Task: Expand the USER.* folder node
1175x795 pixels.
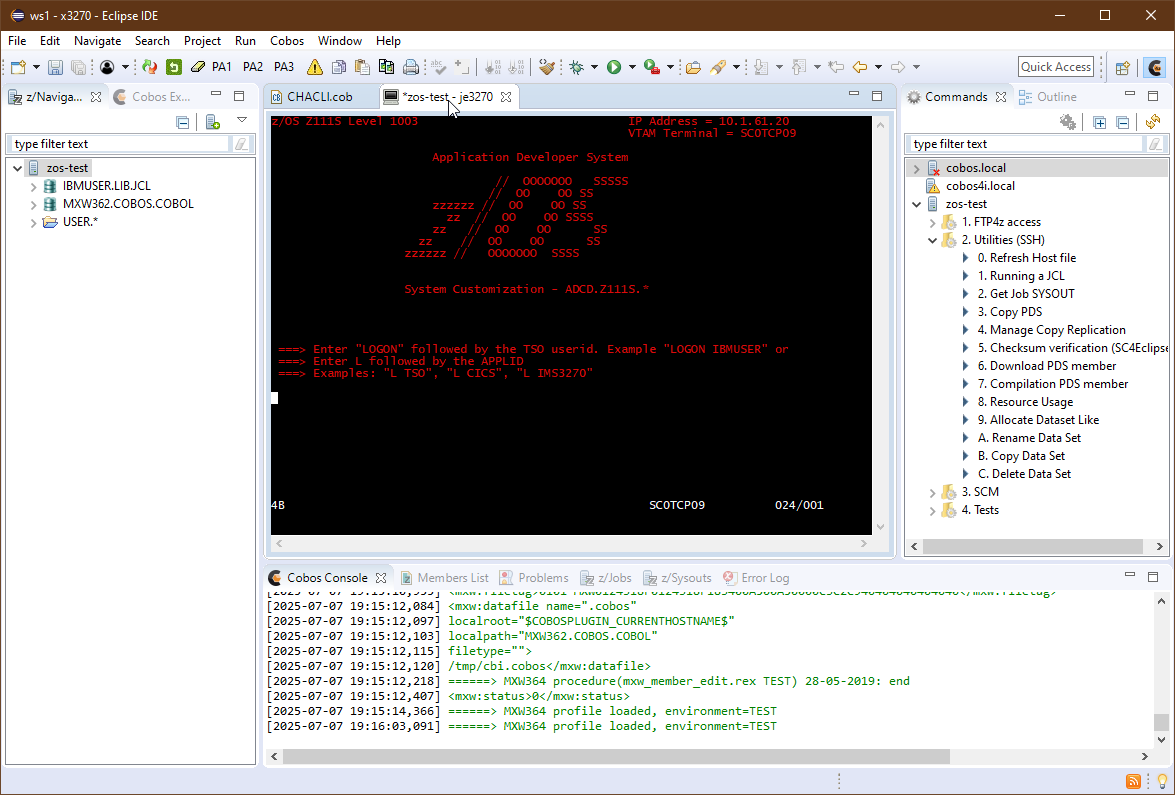Action: pyautogui.click(x=33, y=223)
